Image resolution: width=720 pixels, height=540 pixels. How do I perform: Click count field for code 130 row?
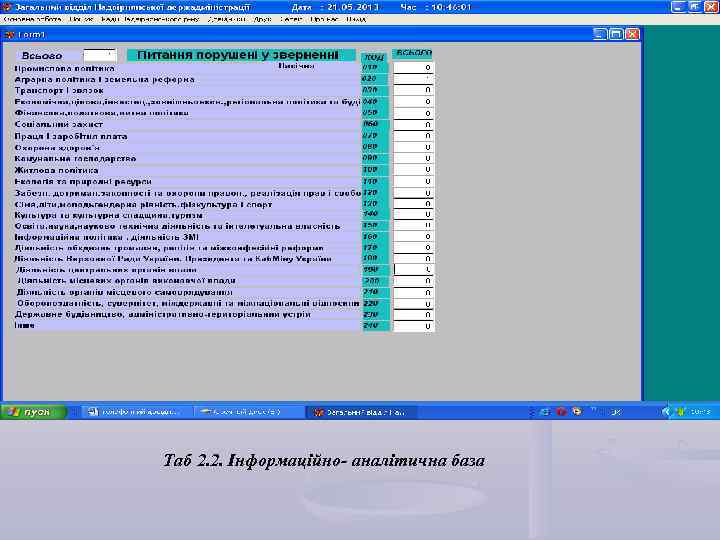(x=413, y=203)
